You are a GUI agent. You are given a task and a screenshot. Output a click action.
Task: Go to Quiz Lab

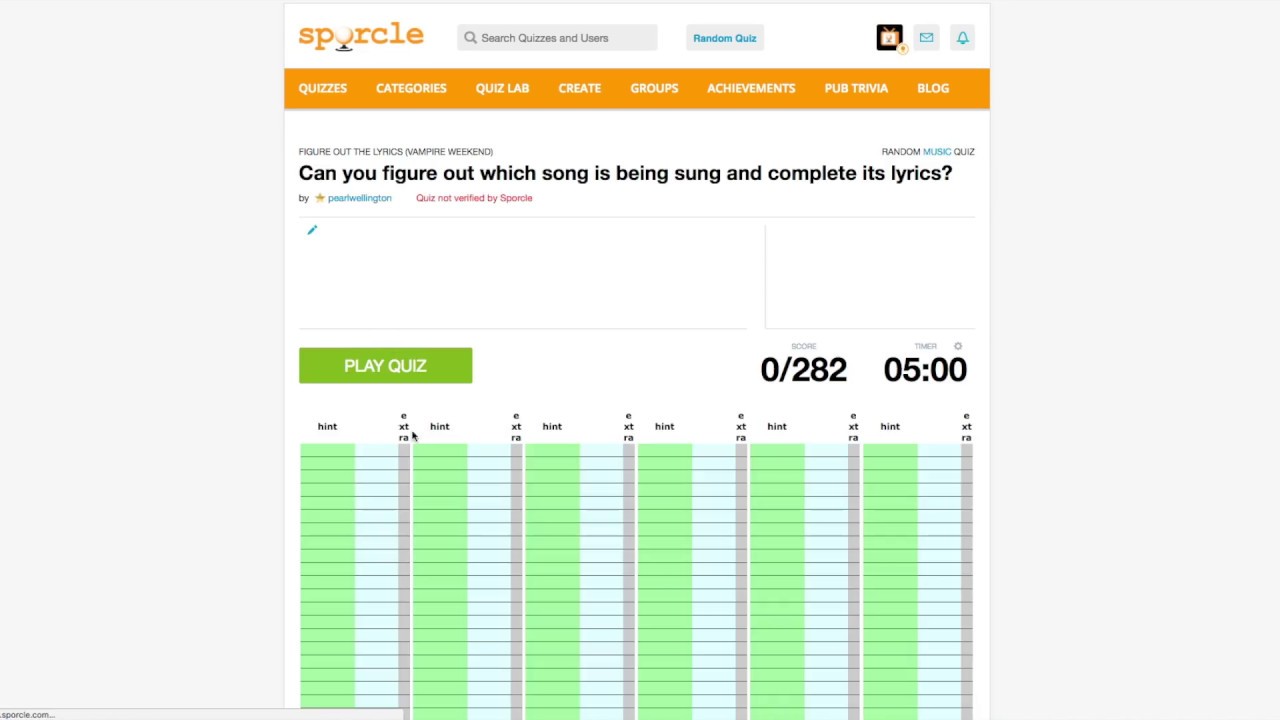coord(502,88)
